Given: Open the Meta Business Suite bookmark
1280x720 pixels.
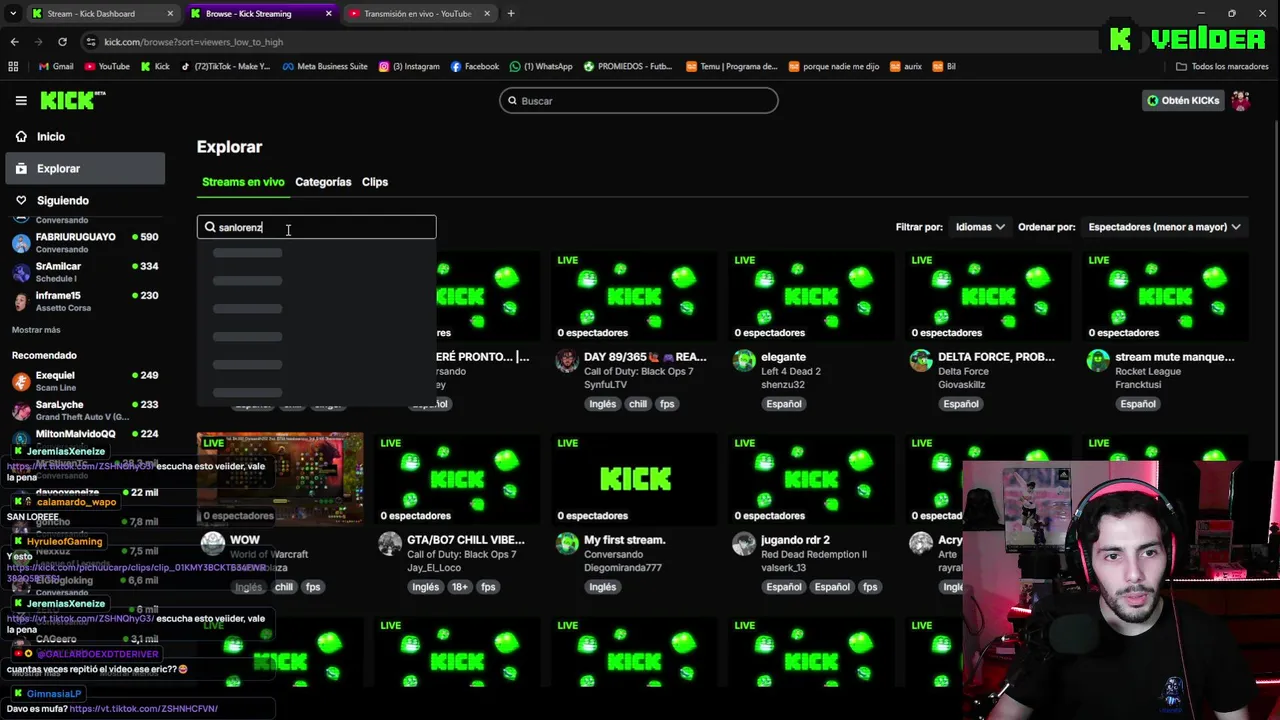Looking at the screenshot, I should [325, 66].
